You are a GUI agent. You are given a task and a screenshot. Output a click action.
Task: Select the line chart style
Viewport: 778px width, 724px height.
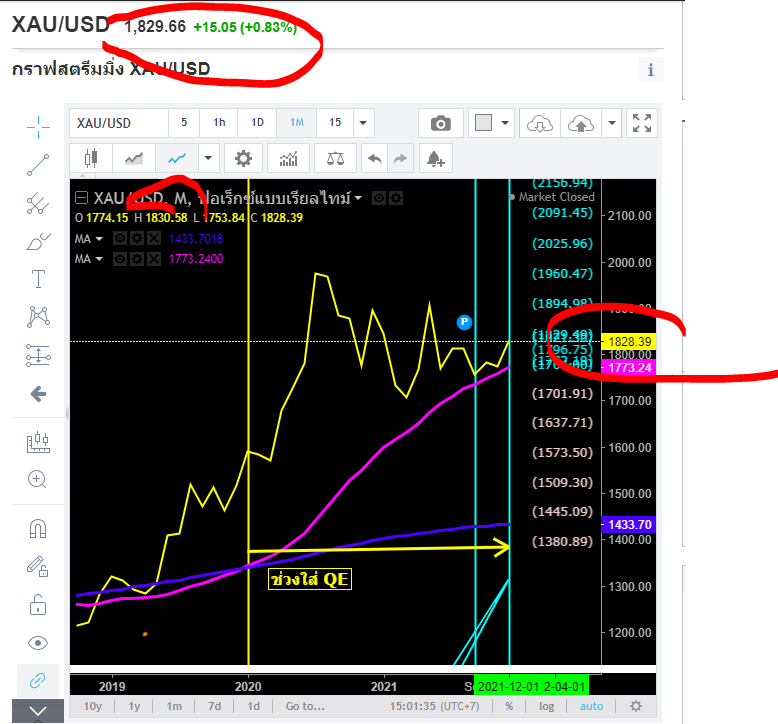177,158
